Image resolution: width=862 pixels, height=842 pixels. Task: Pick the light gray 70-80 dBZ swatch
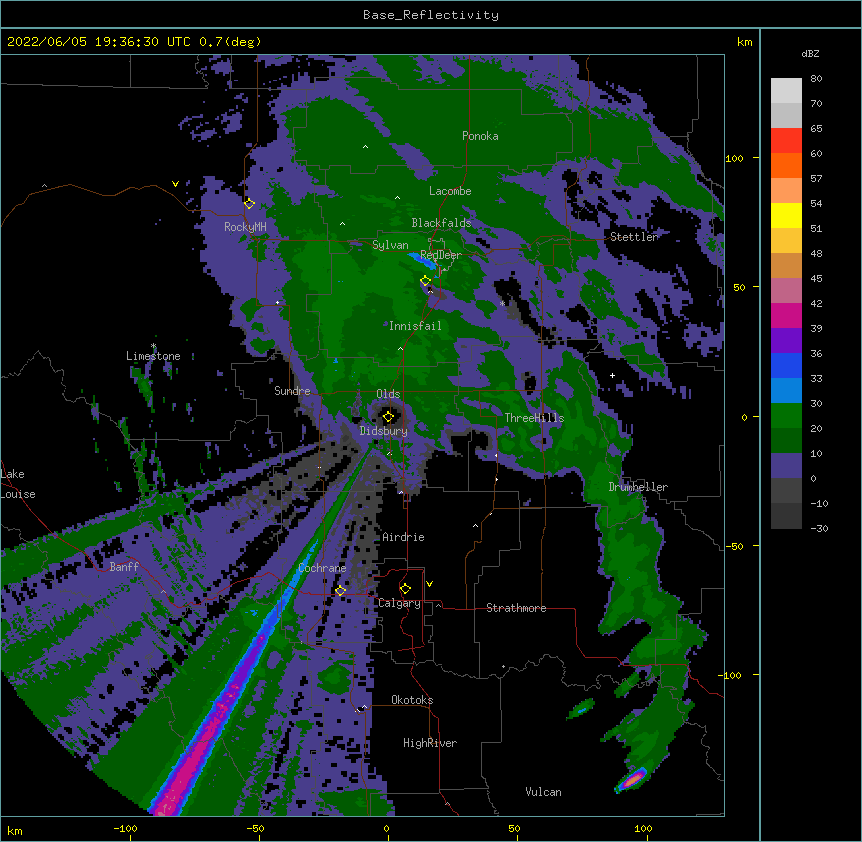tap(786, 90)
